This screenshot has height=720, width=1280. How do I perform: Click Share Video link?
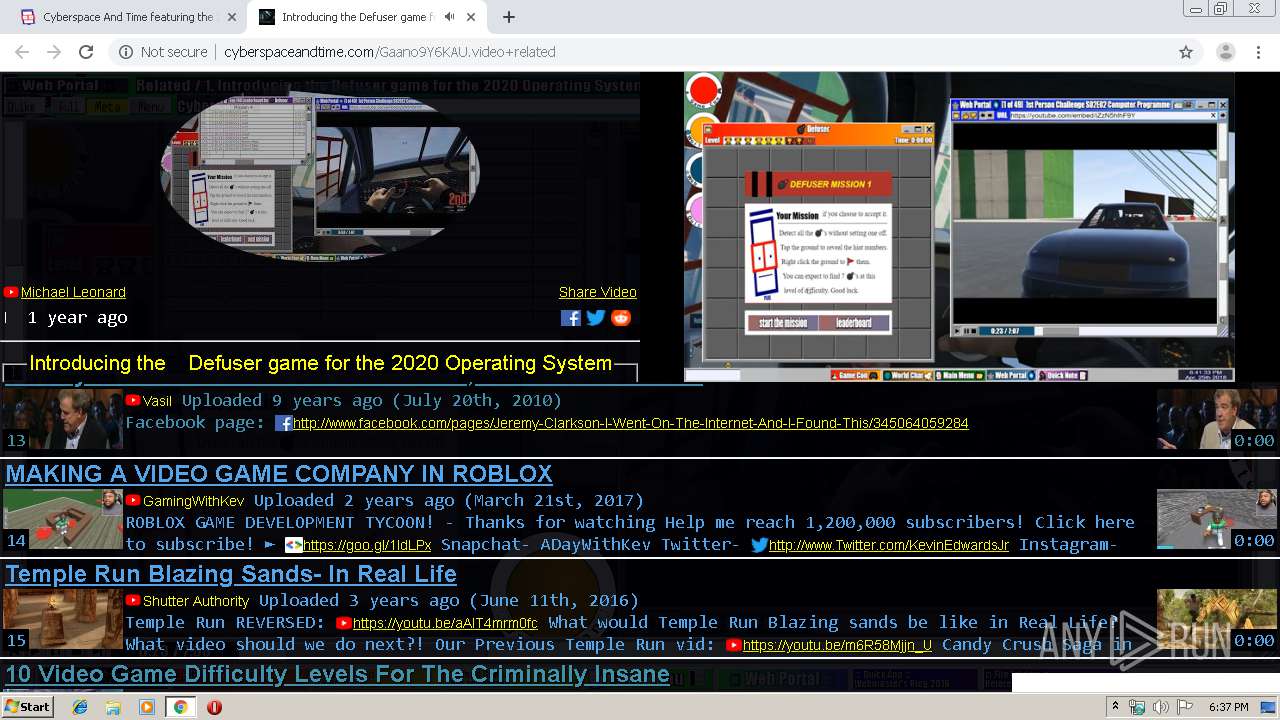597,292
